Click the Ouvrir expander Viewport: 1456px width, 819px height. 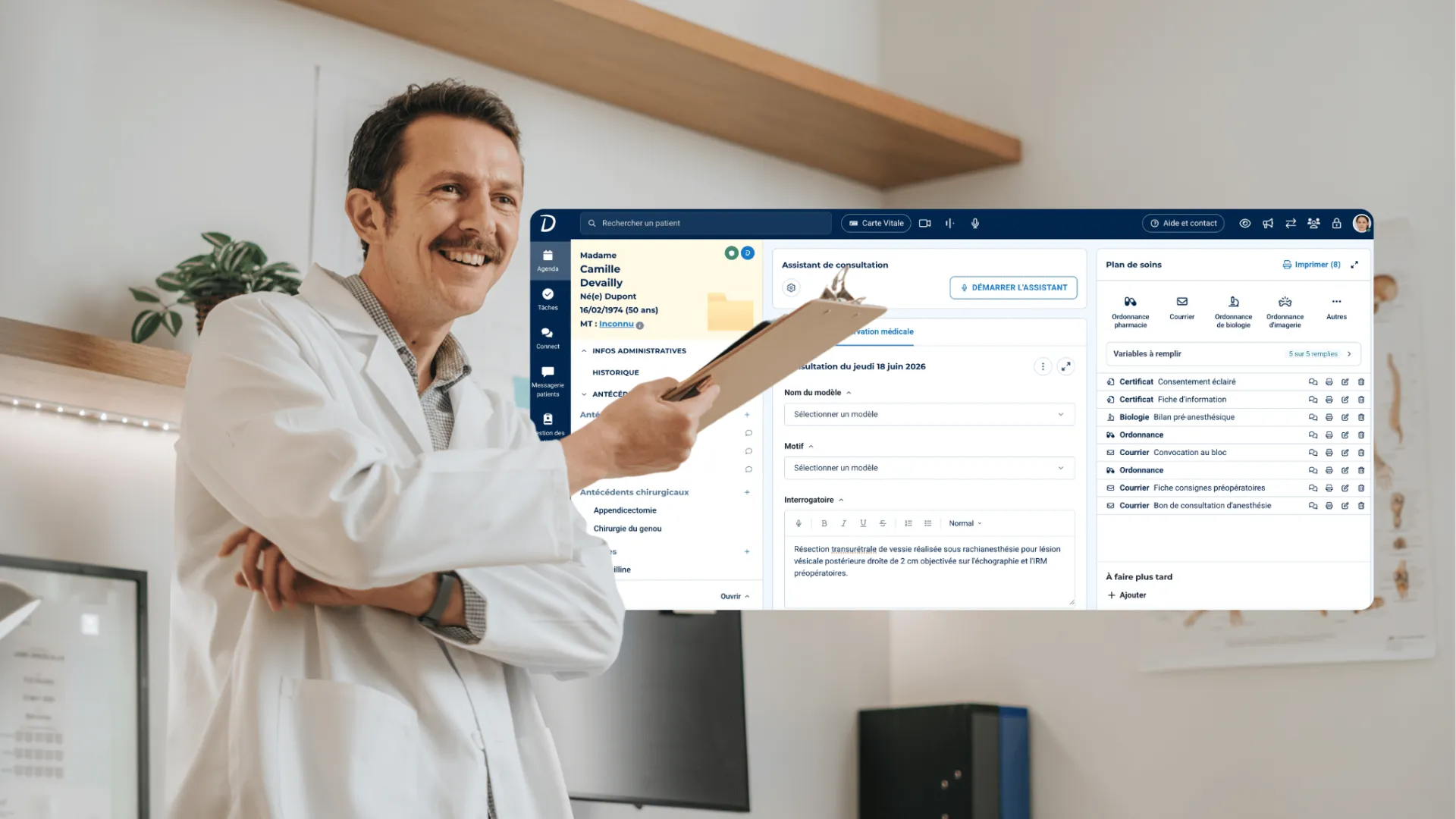(x=735, y=596)
